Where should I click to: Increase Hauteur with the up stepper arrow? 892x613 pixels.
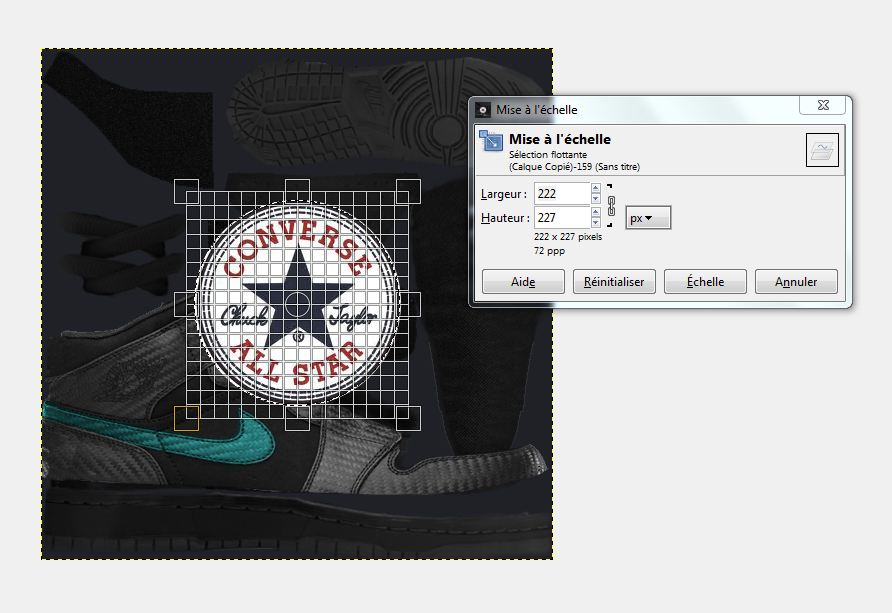(x=596, y=212)
